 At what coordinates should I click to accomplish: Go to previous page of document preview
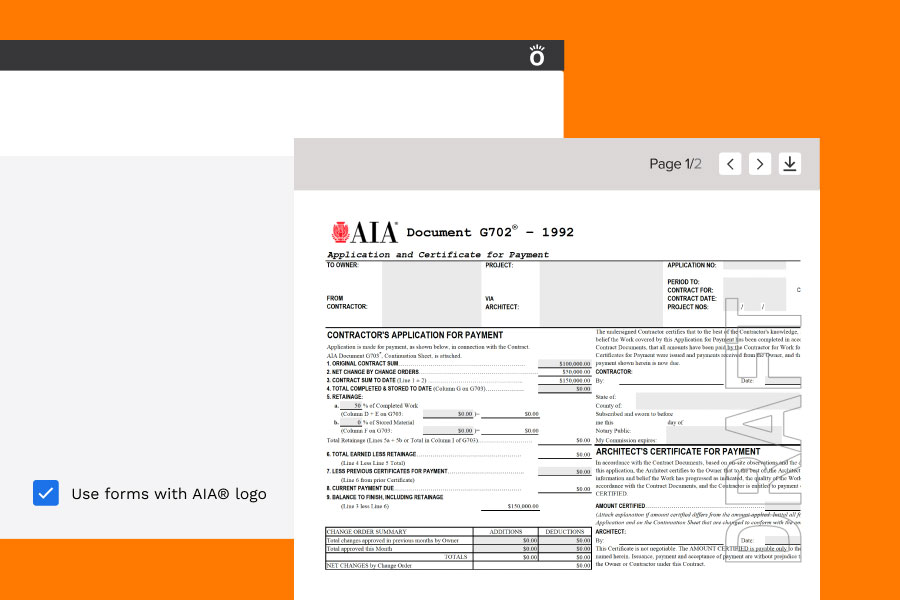pyautogui.click(x=730, y=164)
